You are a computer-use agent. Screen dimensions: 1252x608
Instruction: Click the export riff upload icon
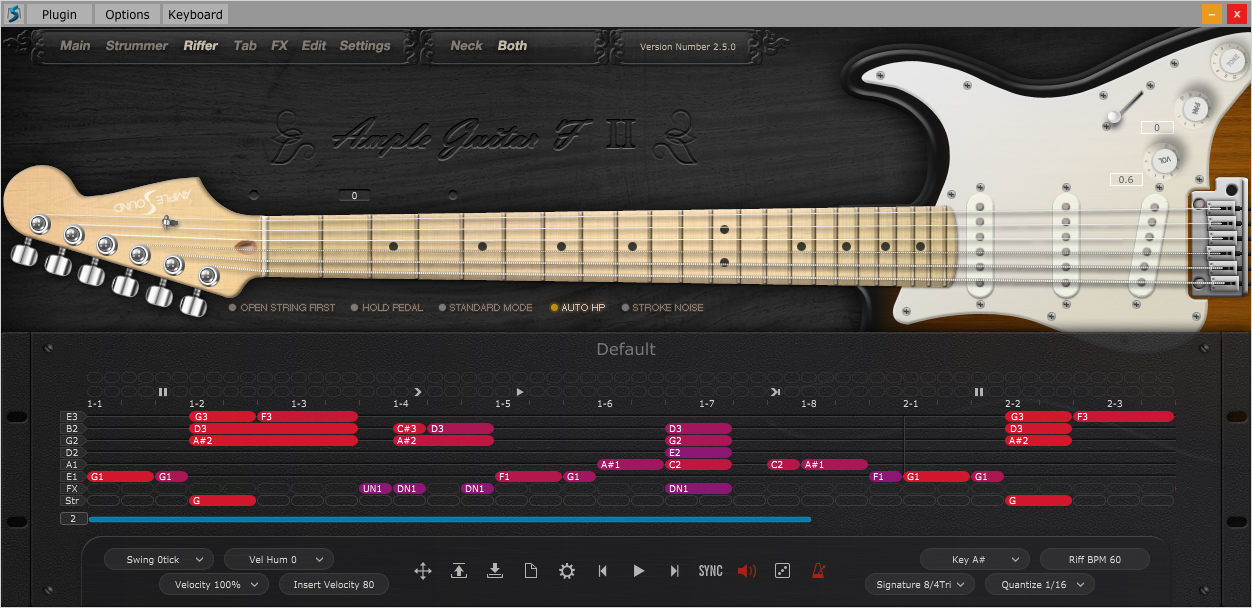pyautogui.click(x=459, y=571)
